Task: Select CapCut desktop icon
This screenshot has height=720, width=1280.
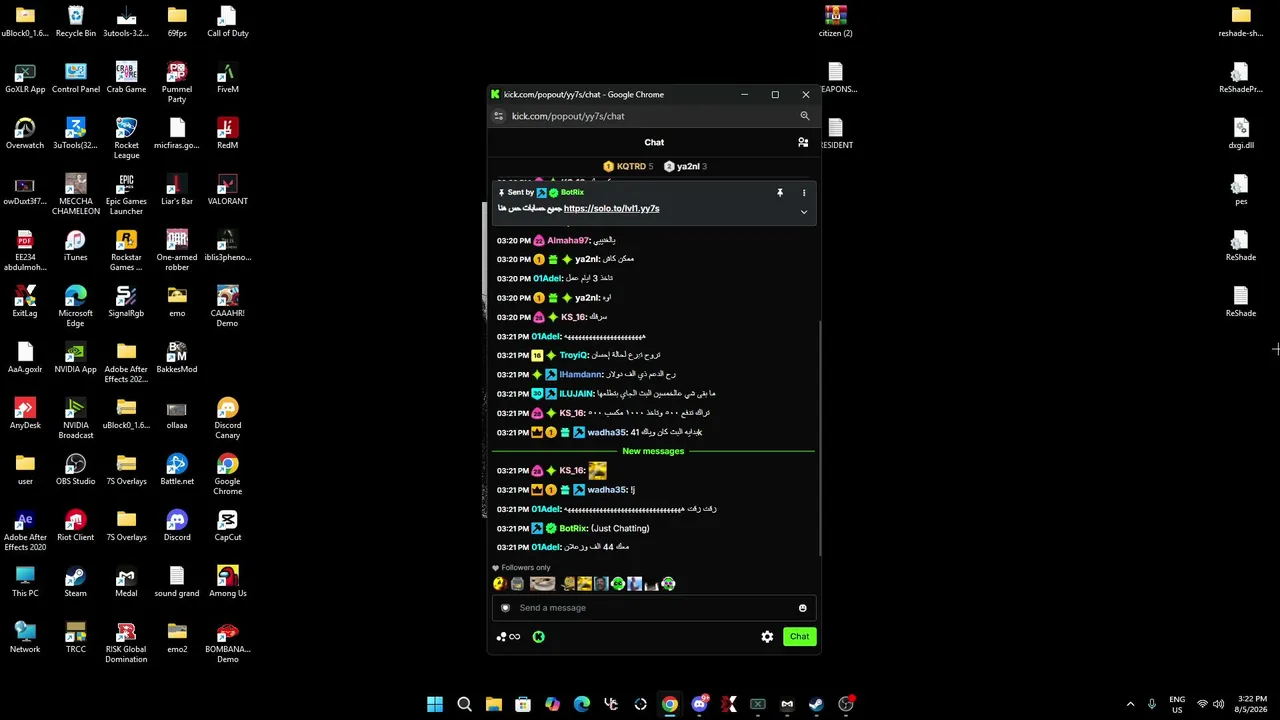Action: point(228,525)
